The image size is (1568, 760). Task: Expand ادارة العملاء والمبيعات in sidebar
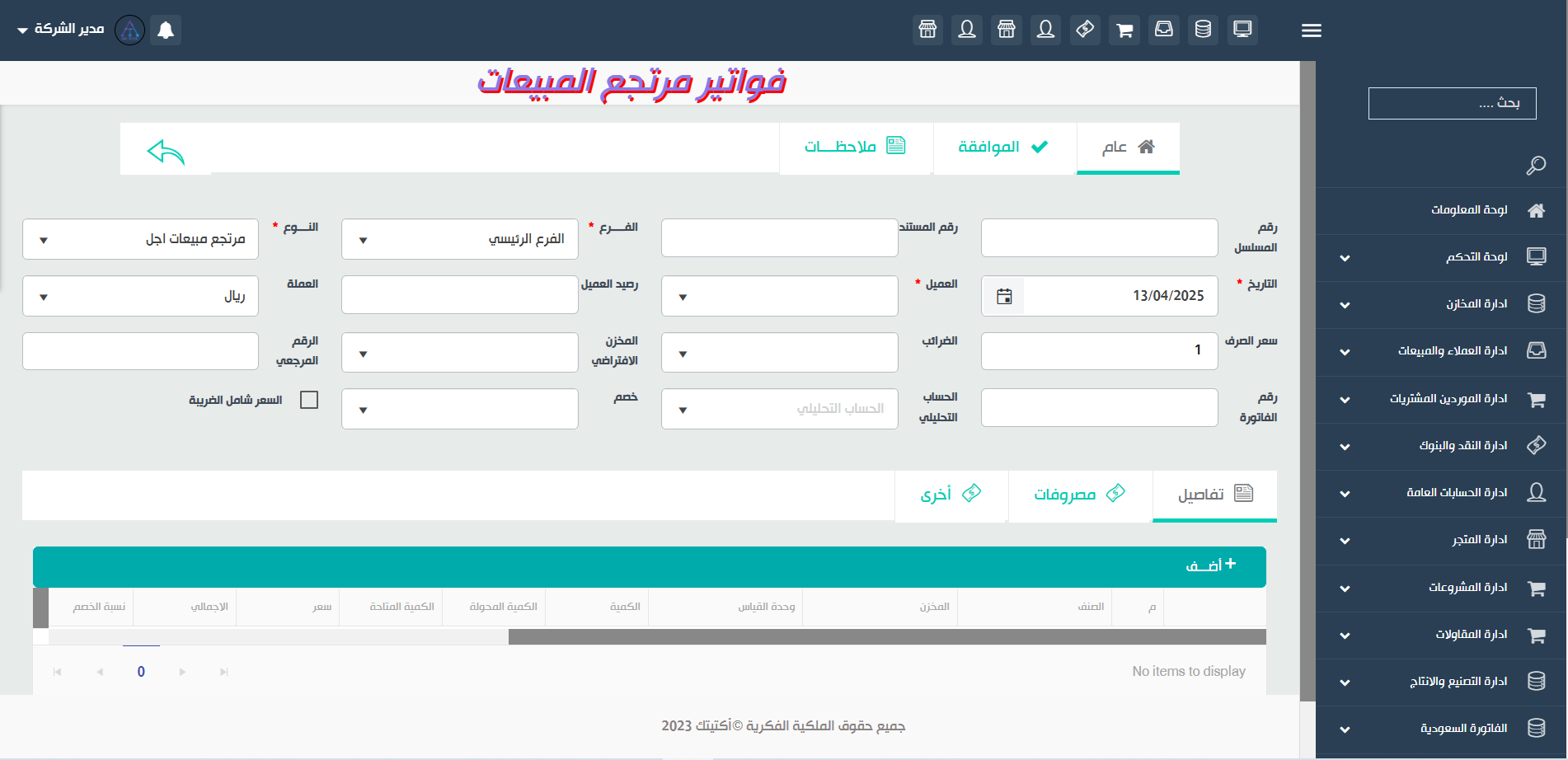(1441, 351)
